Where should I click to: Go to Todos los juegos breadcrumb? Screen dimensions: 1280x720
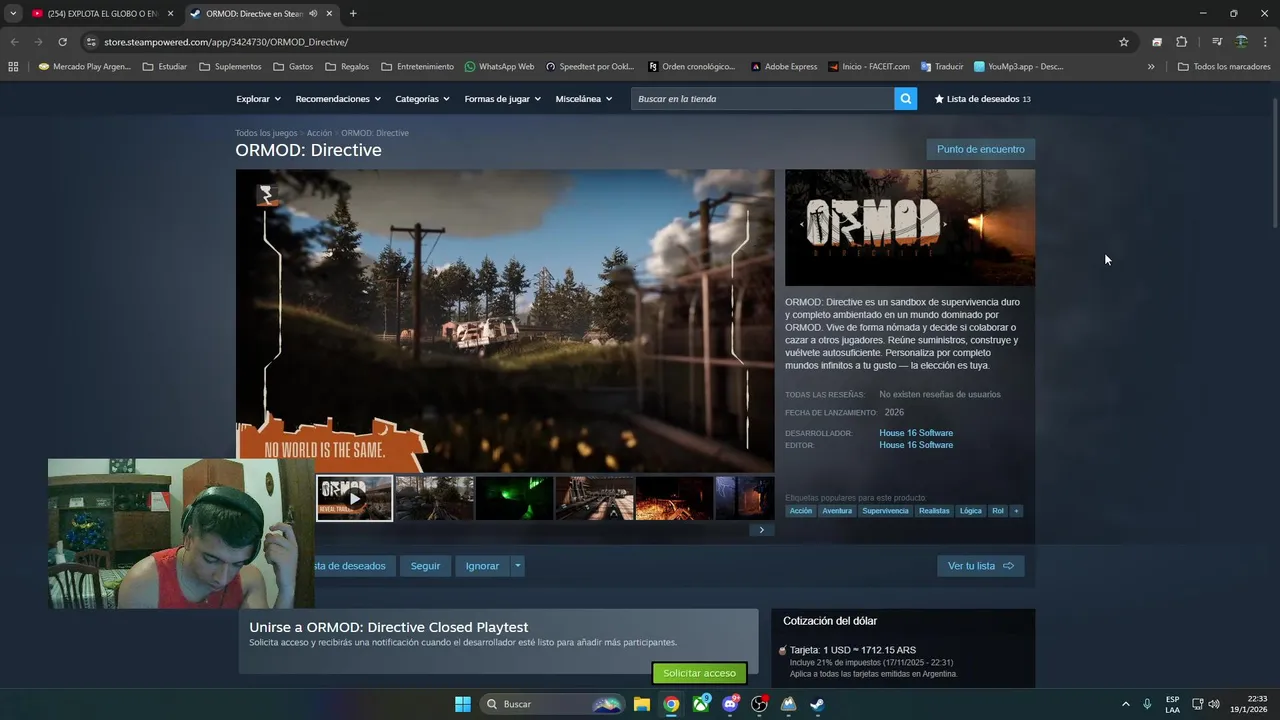[266, 133]
